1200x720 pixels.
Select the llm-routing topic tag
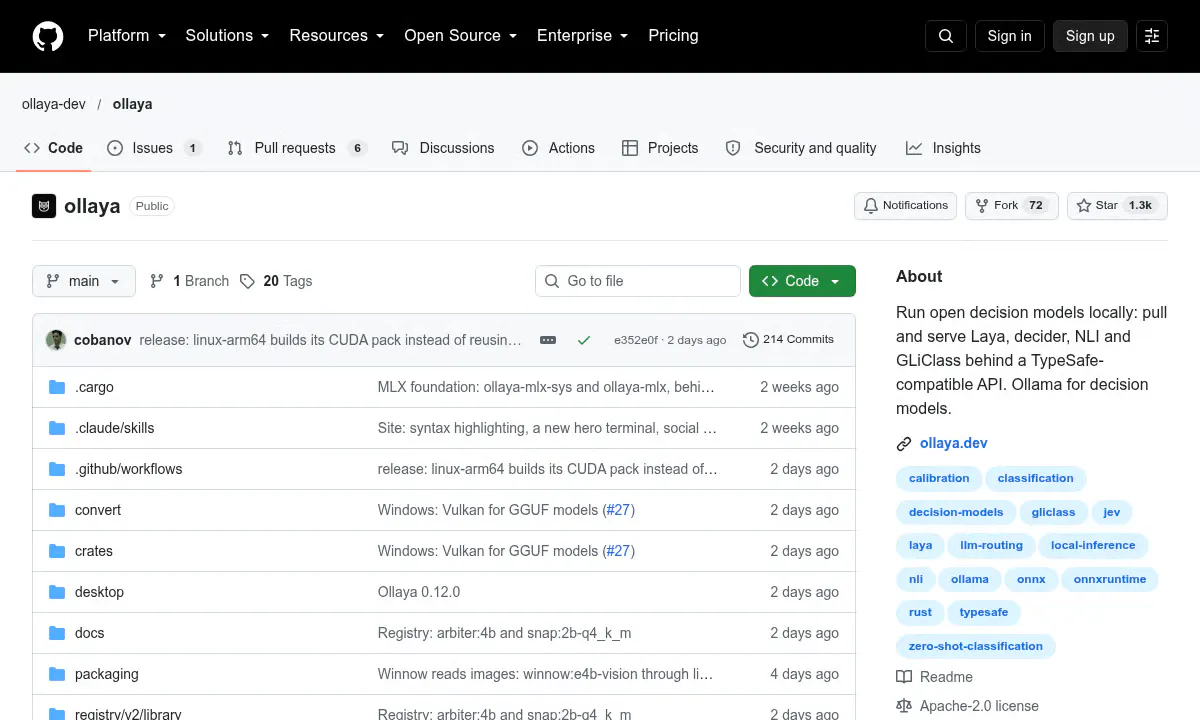[x=991, y=546]
